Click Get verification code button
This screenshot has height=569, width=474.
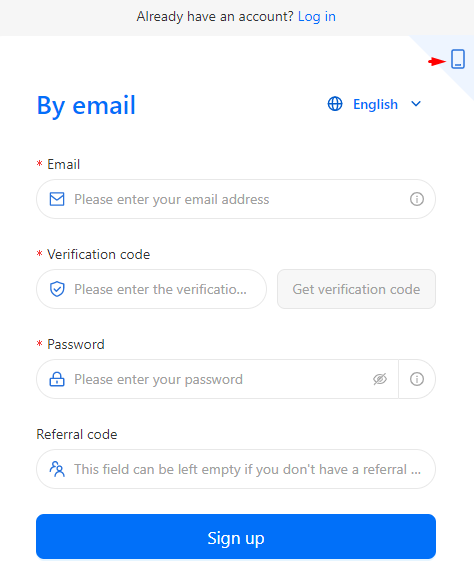tap(356, 289)
